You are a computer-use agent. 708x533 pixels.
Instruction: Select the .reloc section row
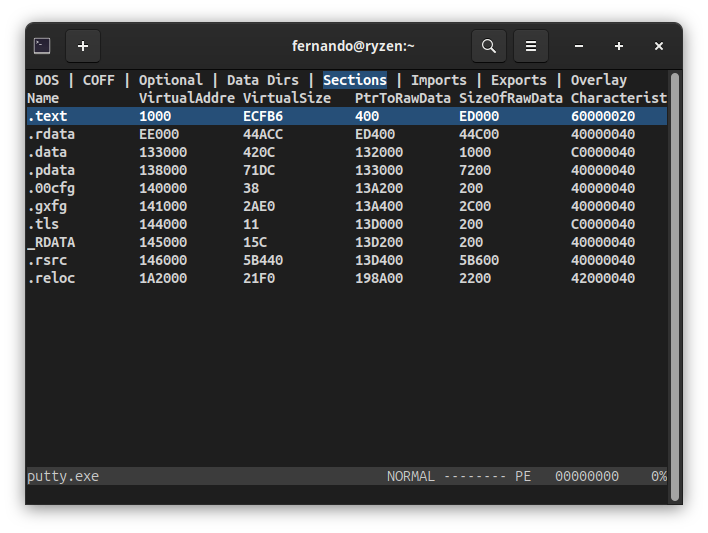[347, 278]
